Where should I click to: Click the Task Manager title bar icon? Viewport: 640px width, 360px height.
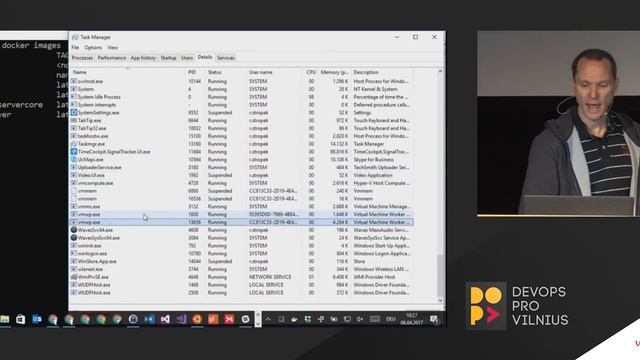75,37
